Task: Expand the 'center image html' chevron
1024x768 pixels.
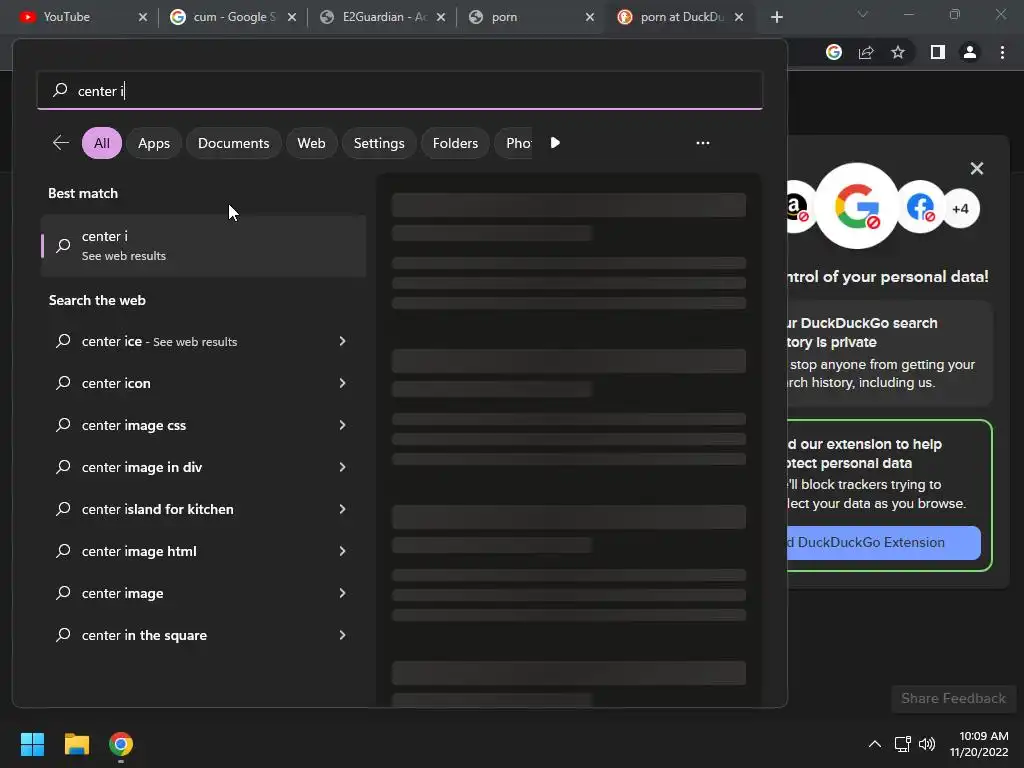Action: pos(342,551)
